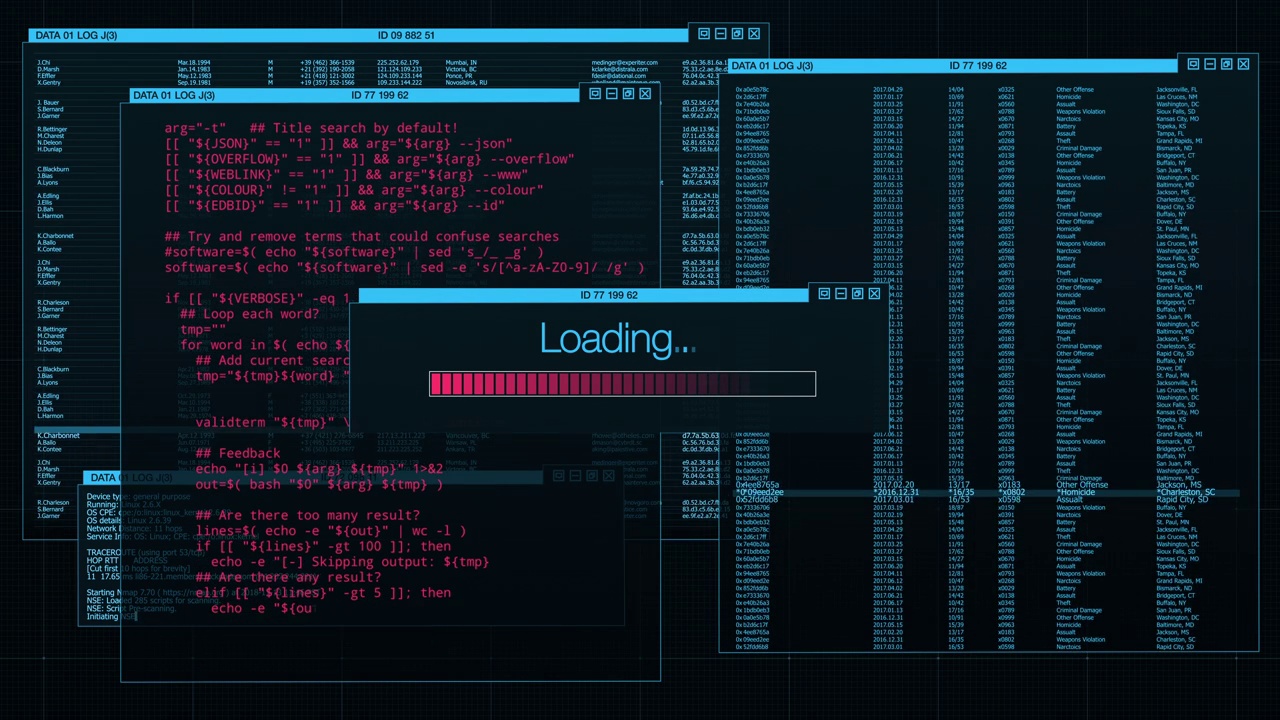Screen dimensions: 1280x720
Task: Minimize the crime records table window
Action: 1210,64
